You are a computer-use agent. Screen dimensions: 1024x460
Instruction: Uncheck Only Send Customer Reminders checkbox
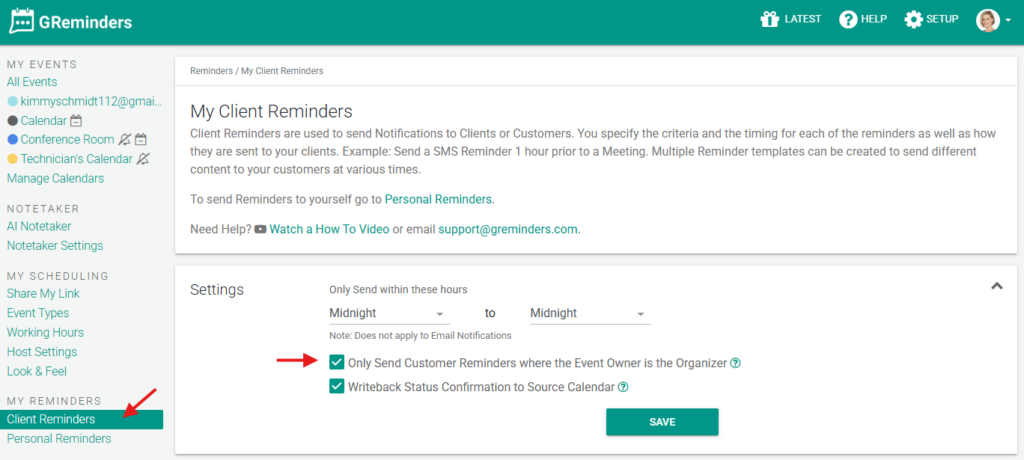(x=337, y=363)
